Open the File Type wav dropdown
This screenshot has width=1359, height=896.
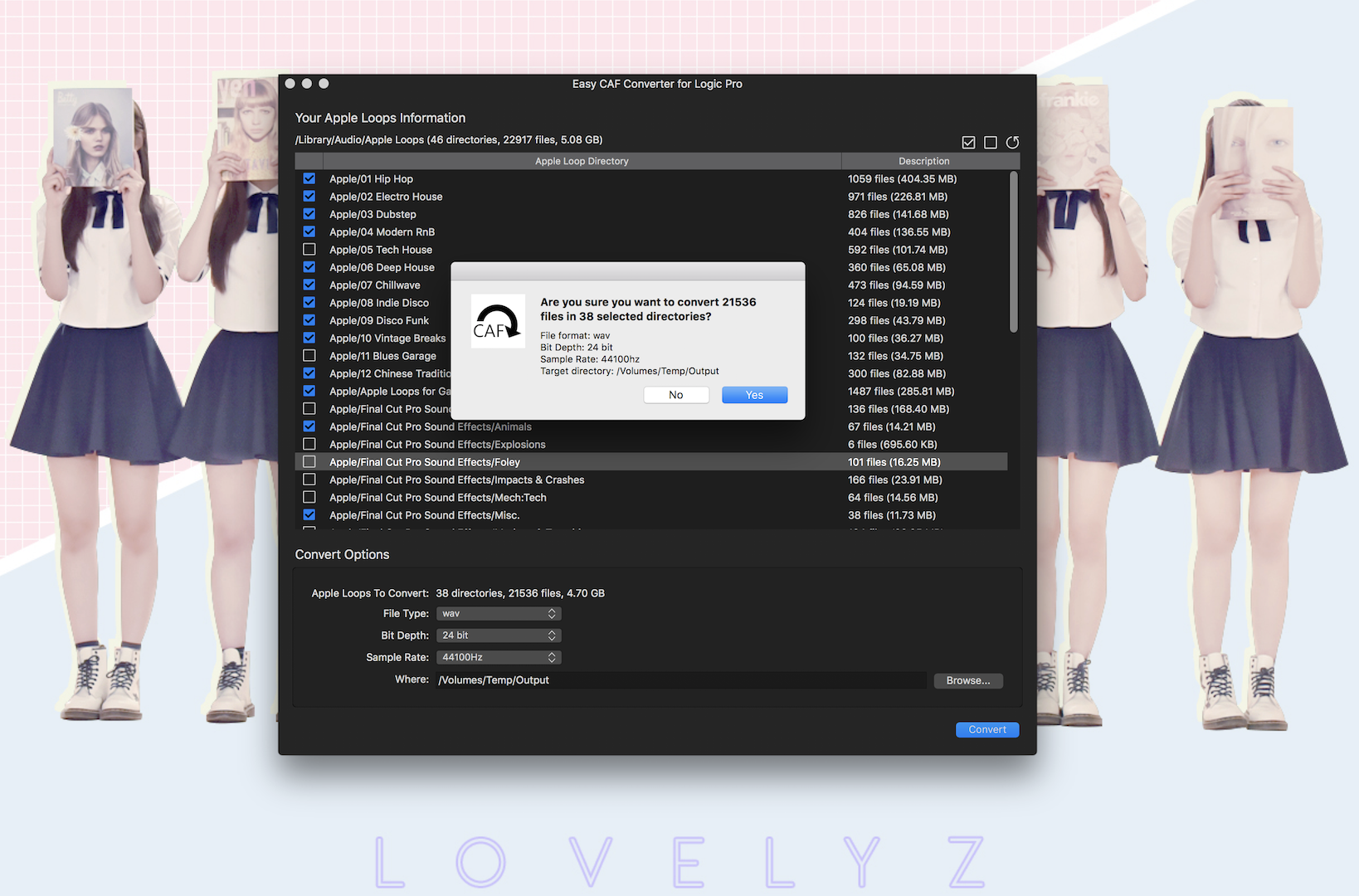[499, 614]
